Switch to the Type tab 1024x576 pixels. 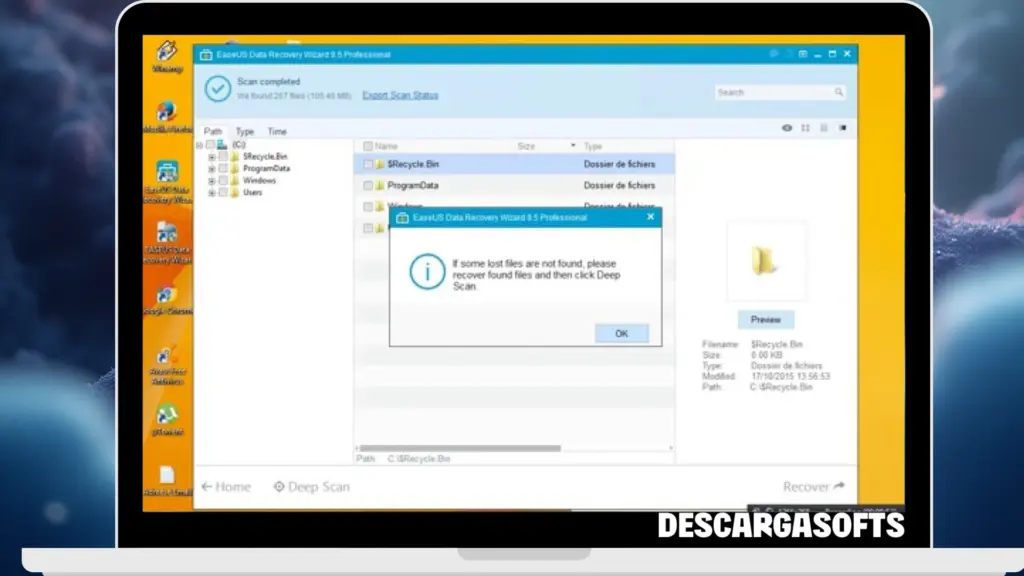point(243,131)
